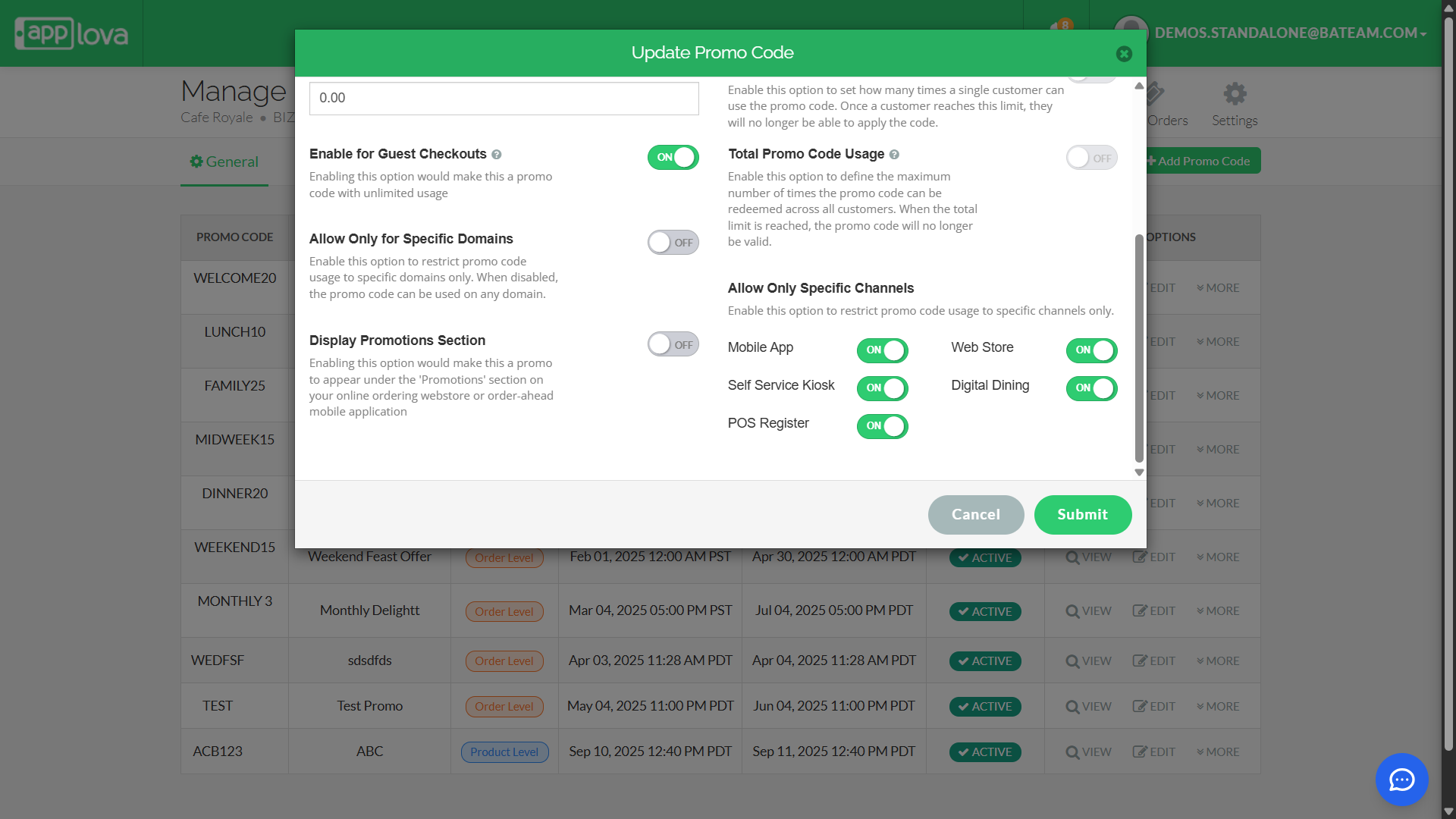Viewport: 1456px width, 819px height.
Task: Toggle Digital Dining channel off
Action: [x=1091, y=388]
